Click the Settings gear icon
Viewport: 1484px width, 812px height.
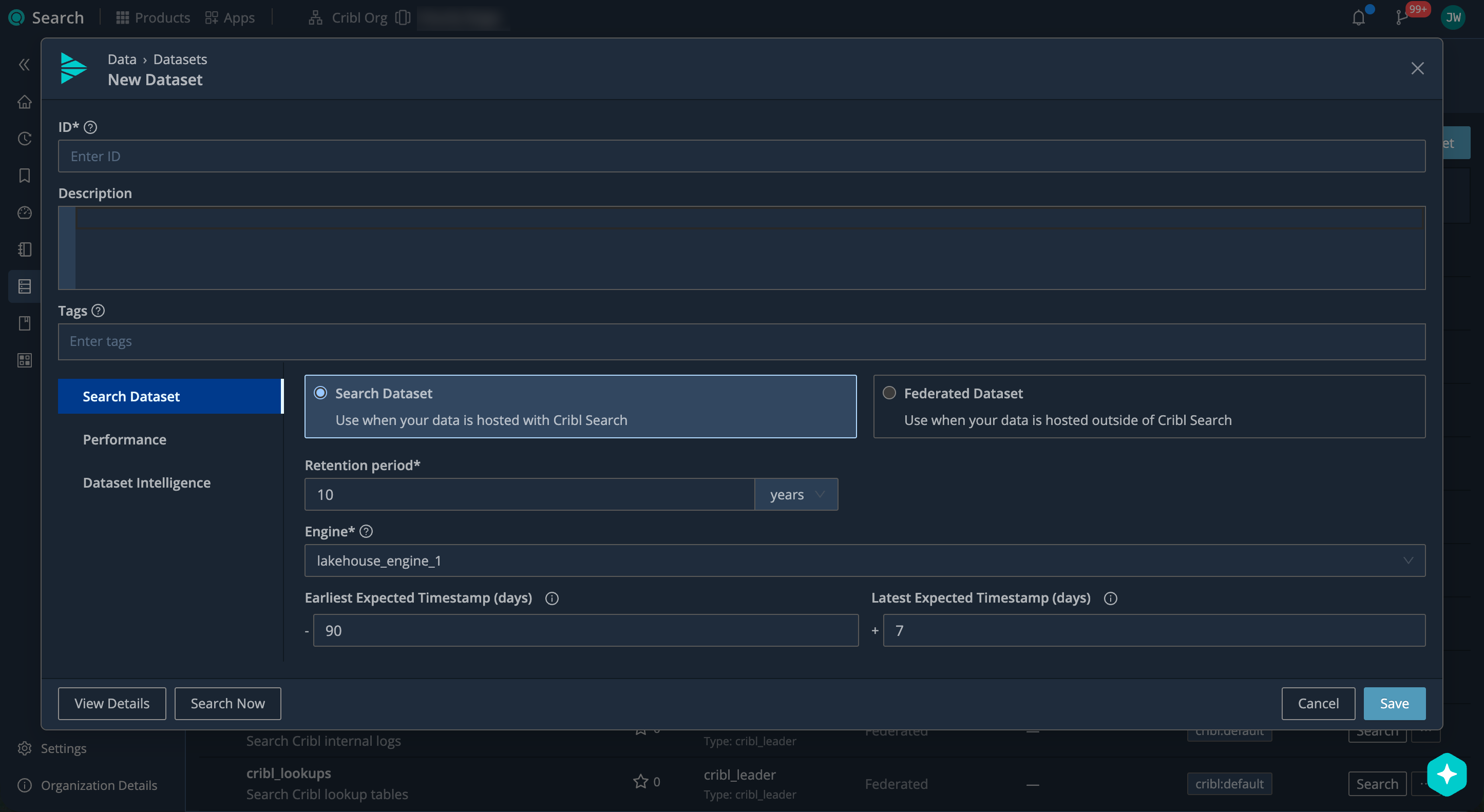point(24,749)
